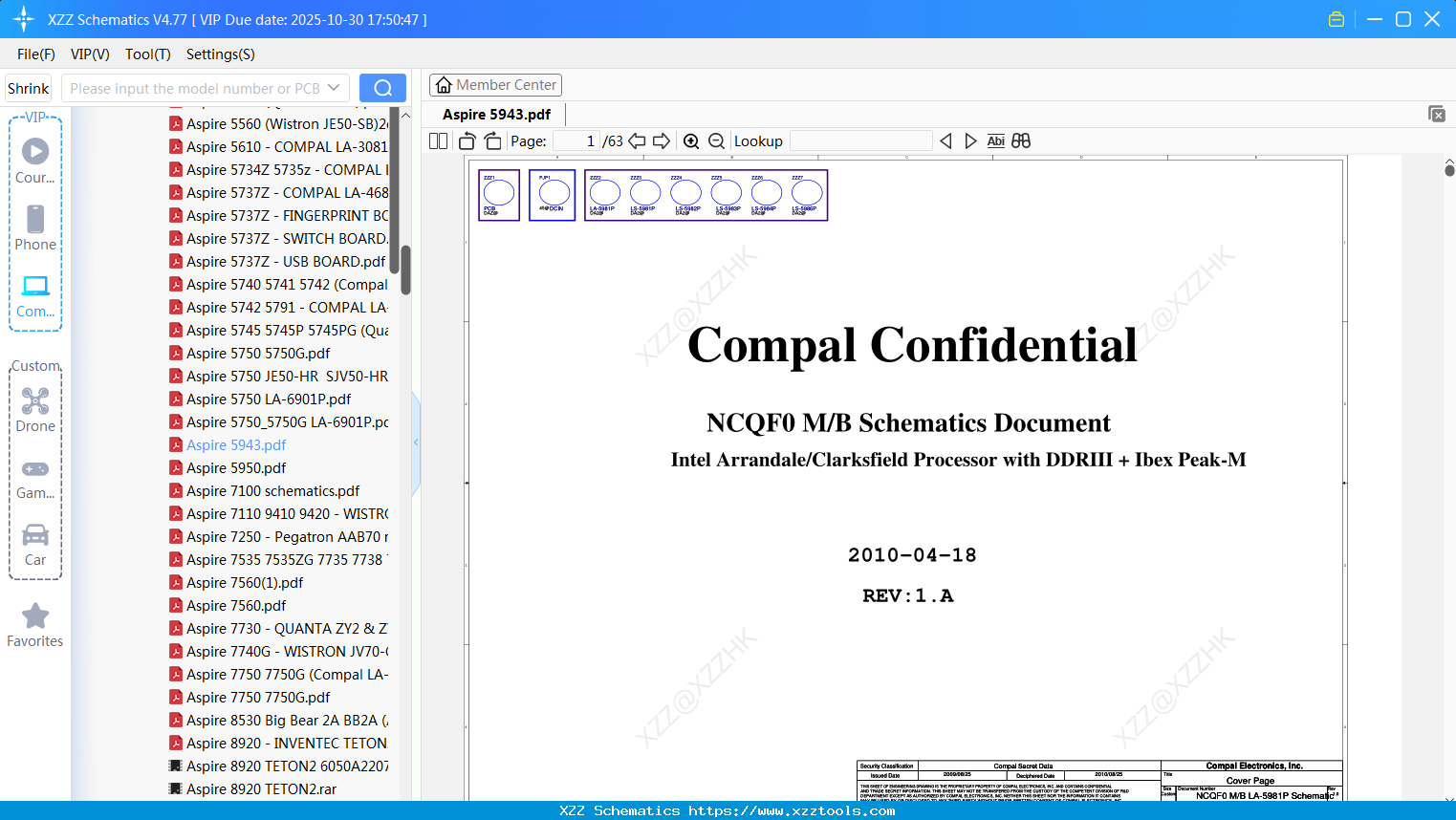
Task: Open Aspire 5750 LA-6901P.pdf
Action: (x=260, y=399)
